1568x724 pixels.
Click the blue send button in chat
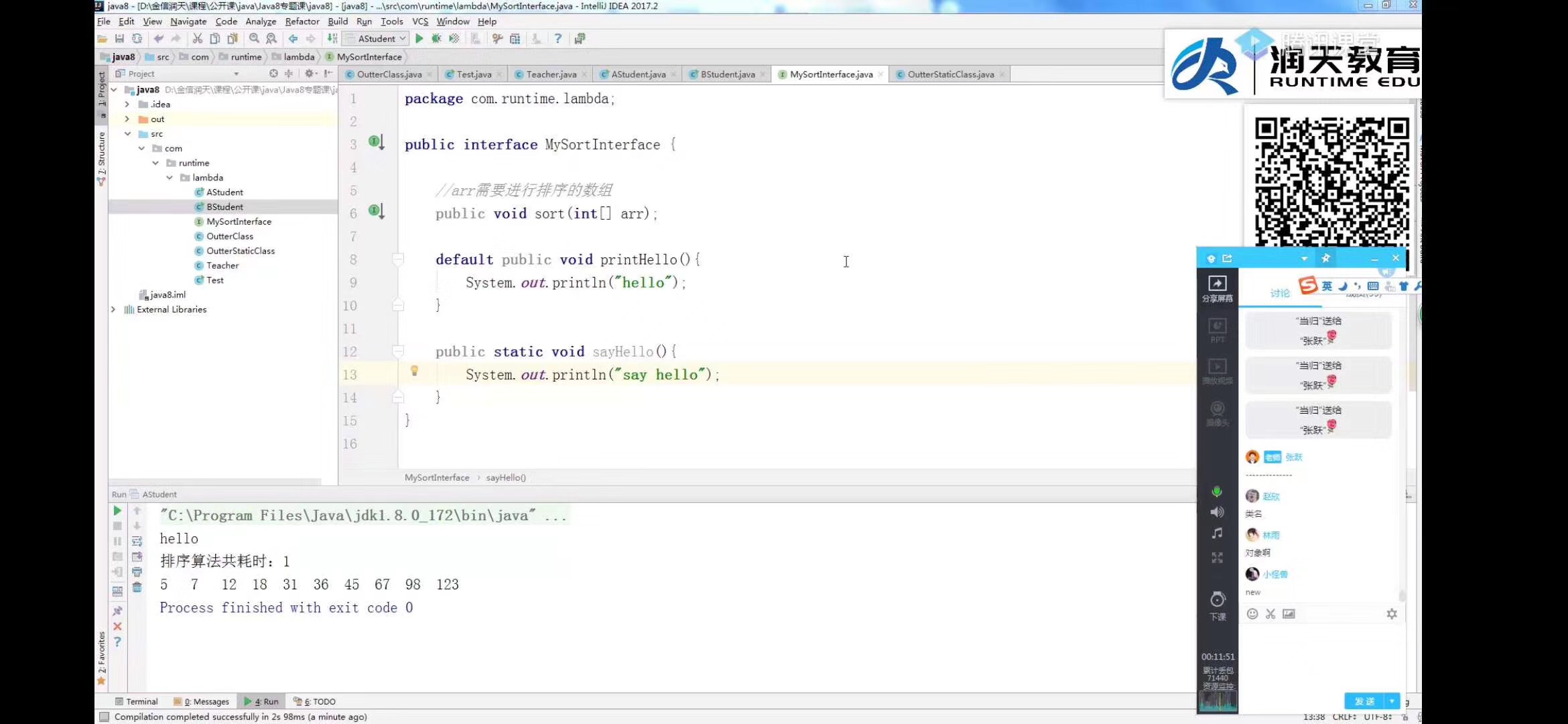(1364, 701)
